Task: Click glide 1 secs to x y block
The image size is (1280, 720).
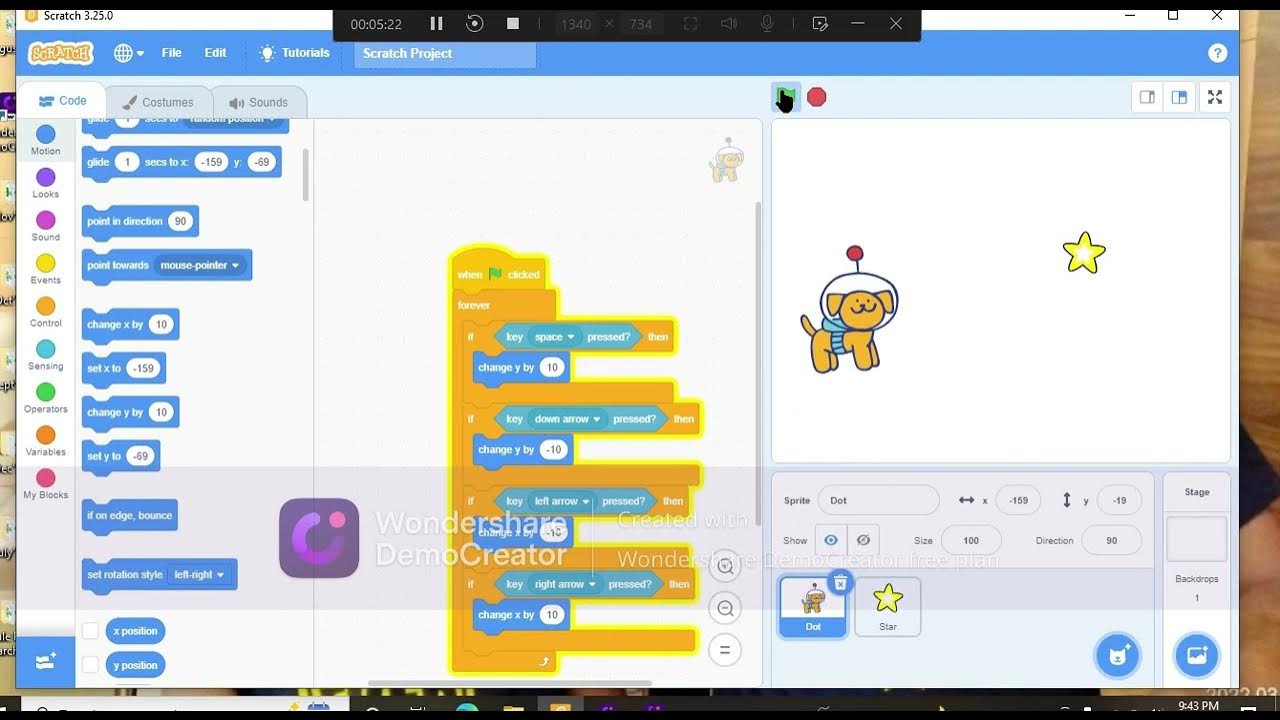Action: [x=181, y=162]
